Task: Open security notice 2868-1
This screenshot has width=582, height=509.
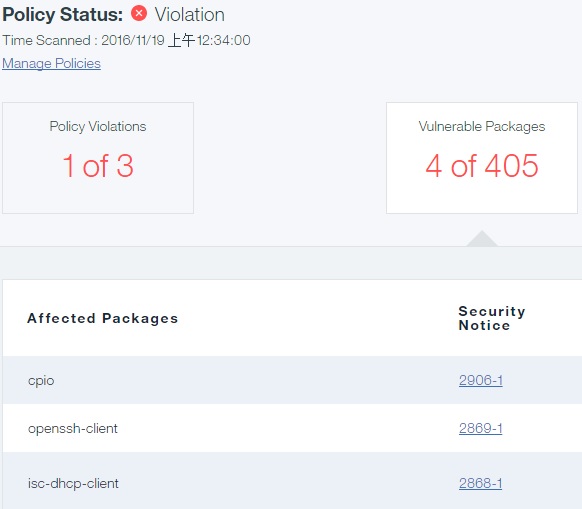Action: 481,483
